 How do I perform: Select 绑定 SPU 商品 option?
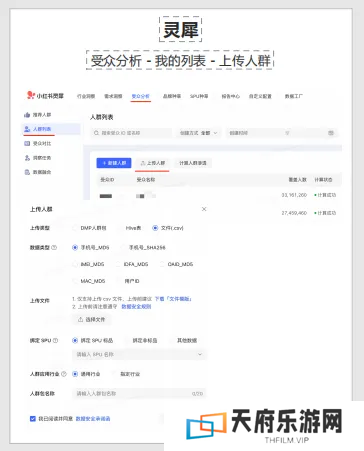click(75, 340)
